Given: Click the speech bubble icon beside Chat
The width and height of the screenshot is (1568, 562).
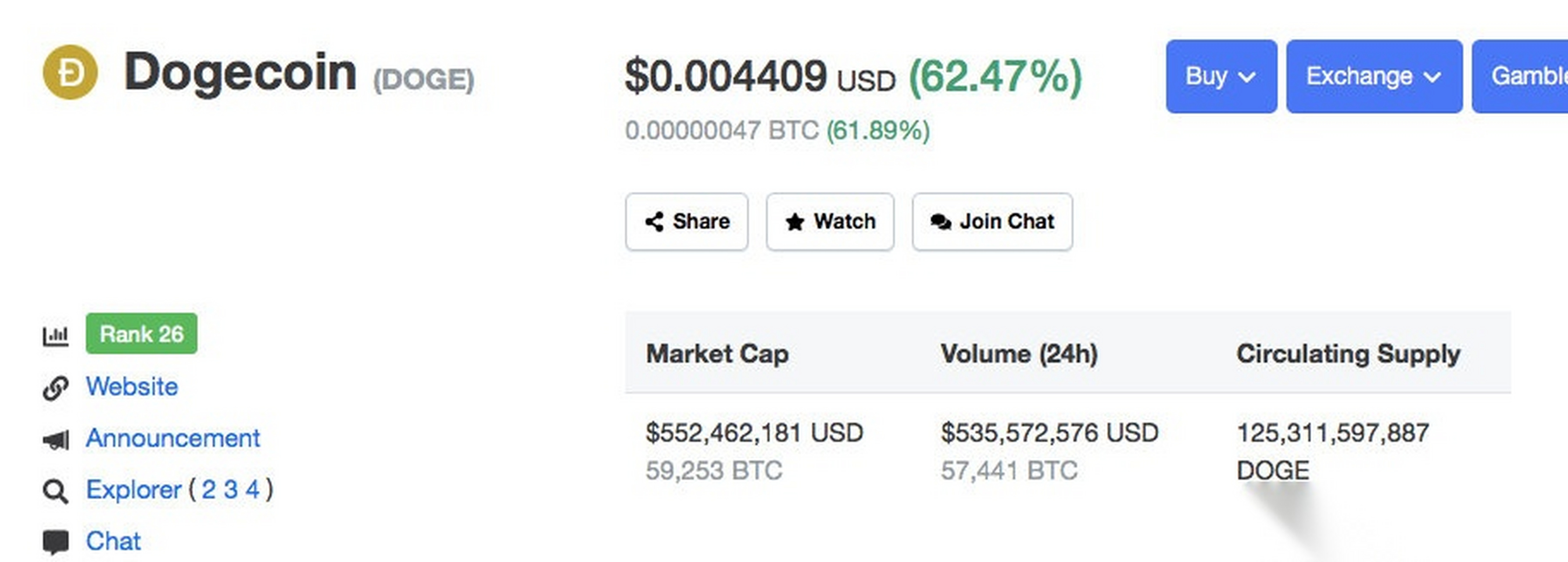Looking at the screenshot, I should click(x=55, y=542).
